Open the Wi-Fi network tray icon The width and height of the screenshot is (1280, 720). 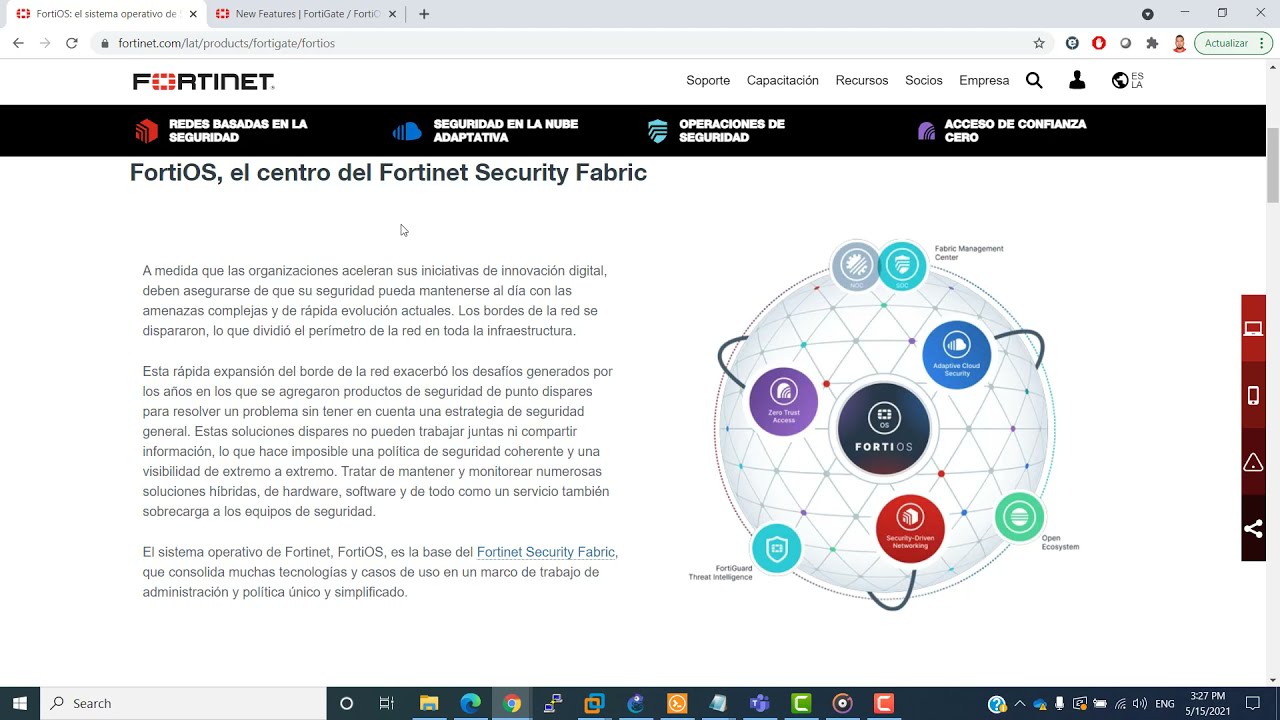click(x=1120, y=704)
